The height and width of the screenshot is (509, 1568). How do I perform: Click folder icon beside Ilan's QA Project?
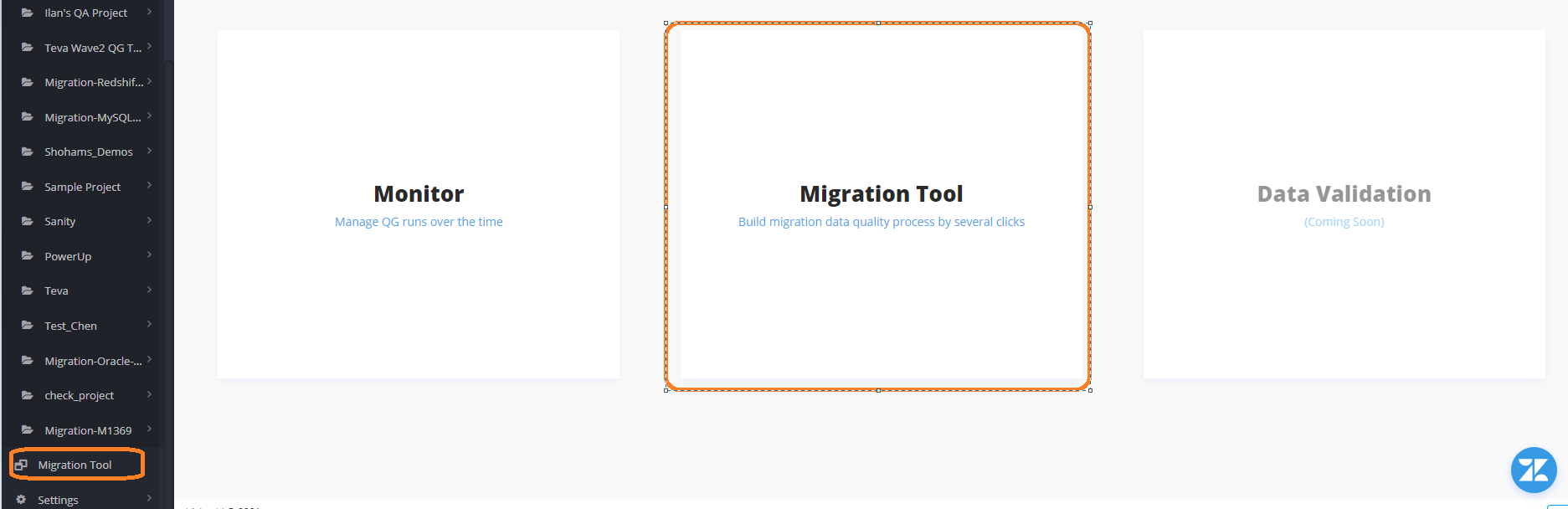point(28,13)
